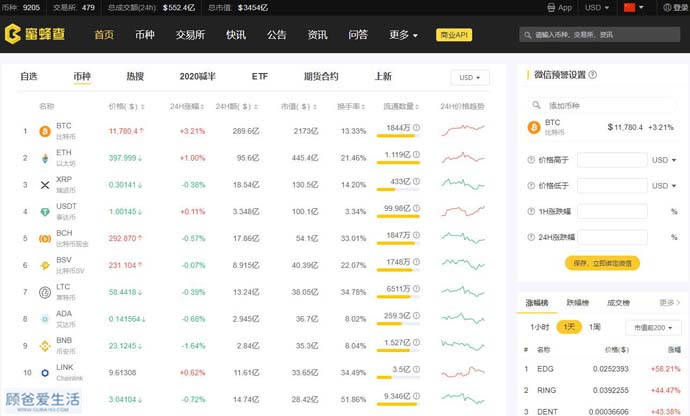The height and width of the screenshot is (416, 690).
Task: Click the 更多 link in the ranking panel
Action: coord(669,303)
